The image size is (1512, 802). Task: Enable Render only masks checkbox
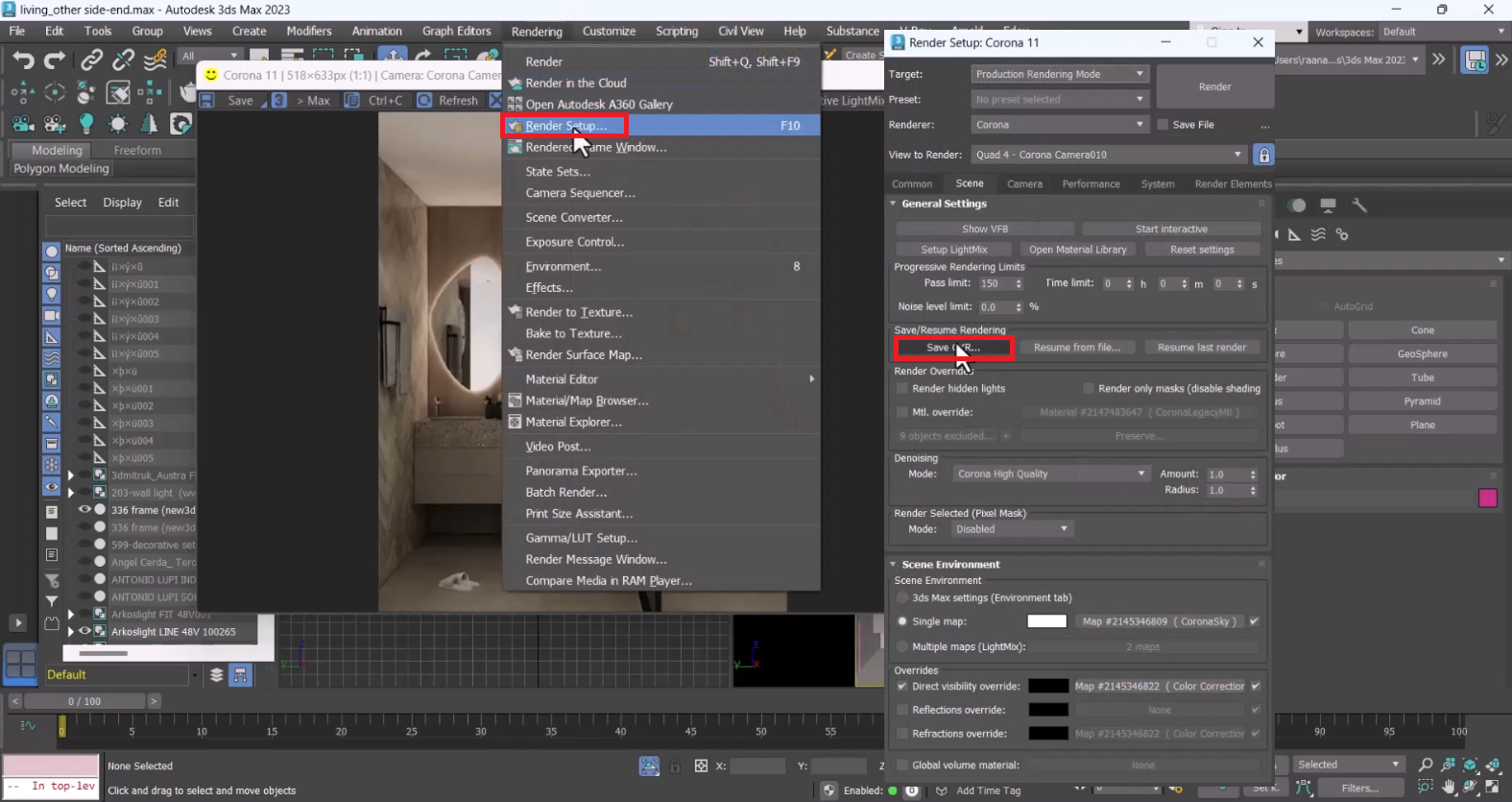(x=1088, y=389)
